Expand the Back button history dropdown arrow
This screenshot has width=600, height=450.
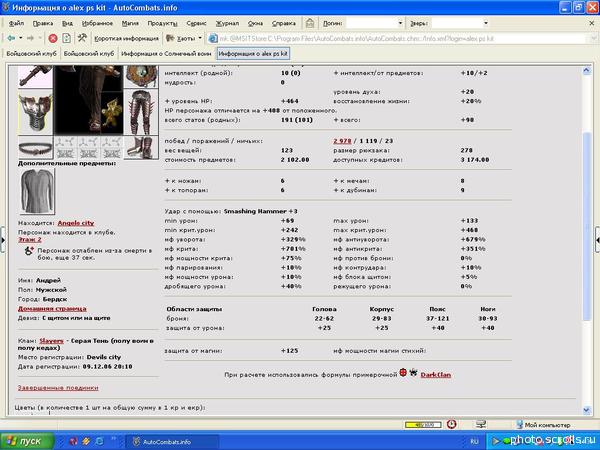tap(21, 38)
